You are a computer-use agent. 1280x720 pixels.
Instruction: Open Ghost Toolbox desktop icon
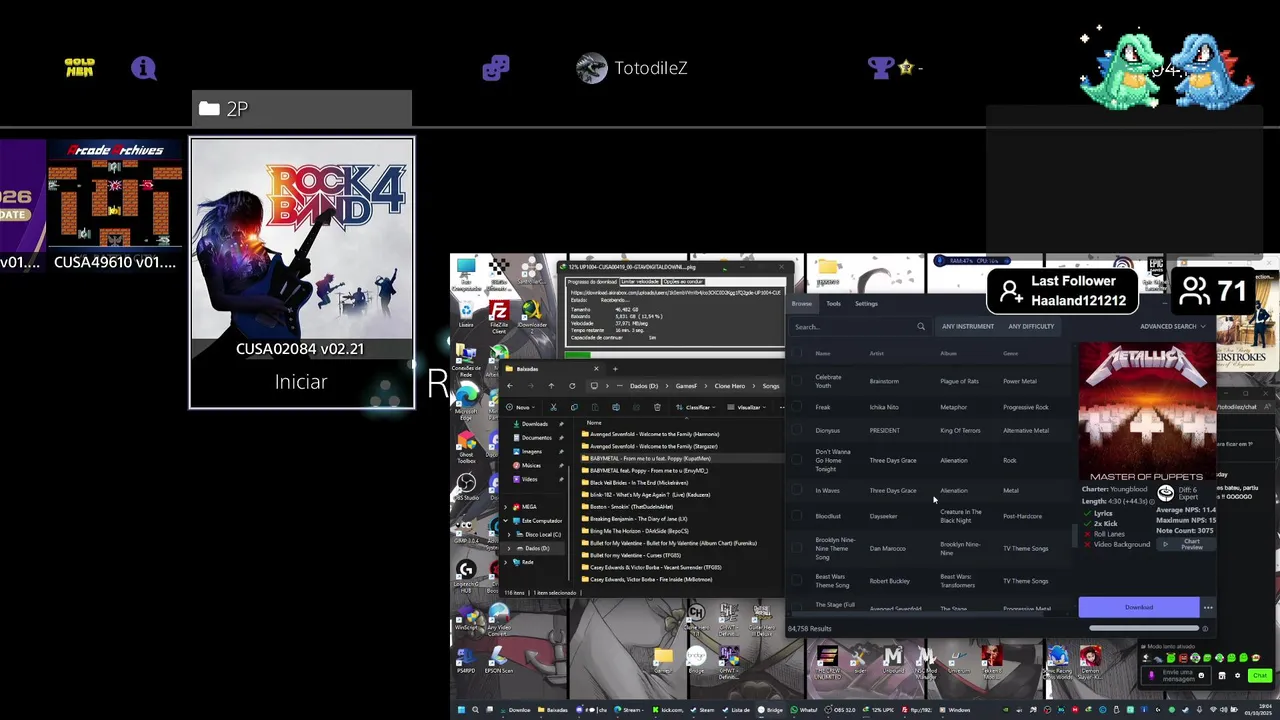(x=466, y=445)
